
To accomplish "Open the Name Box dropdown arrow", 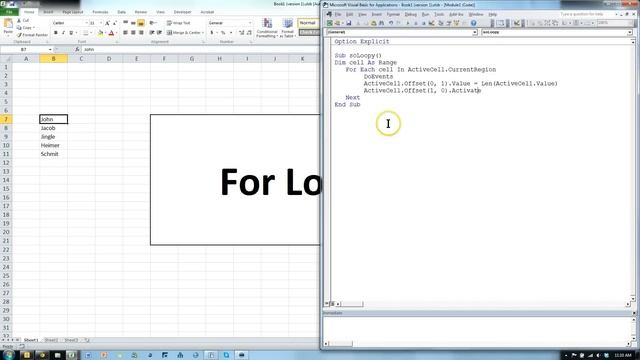I will 50,49.
